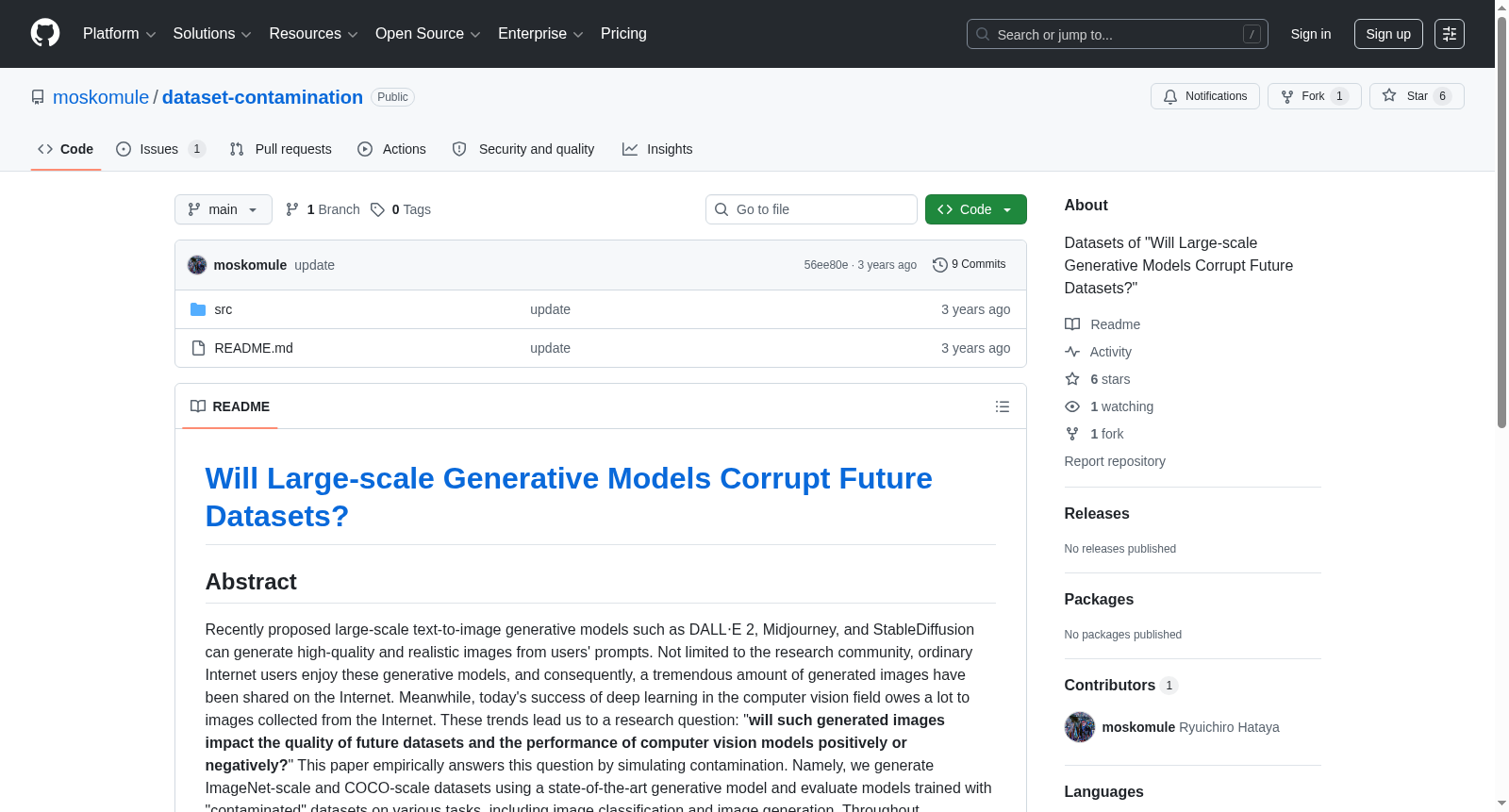Click the Sign in link
This screenshot has width=1509, height=812.
[1311, 34]
